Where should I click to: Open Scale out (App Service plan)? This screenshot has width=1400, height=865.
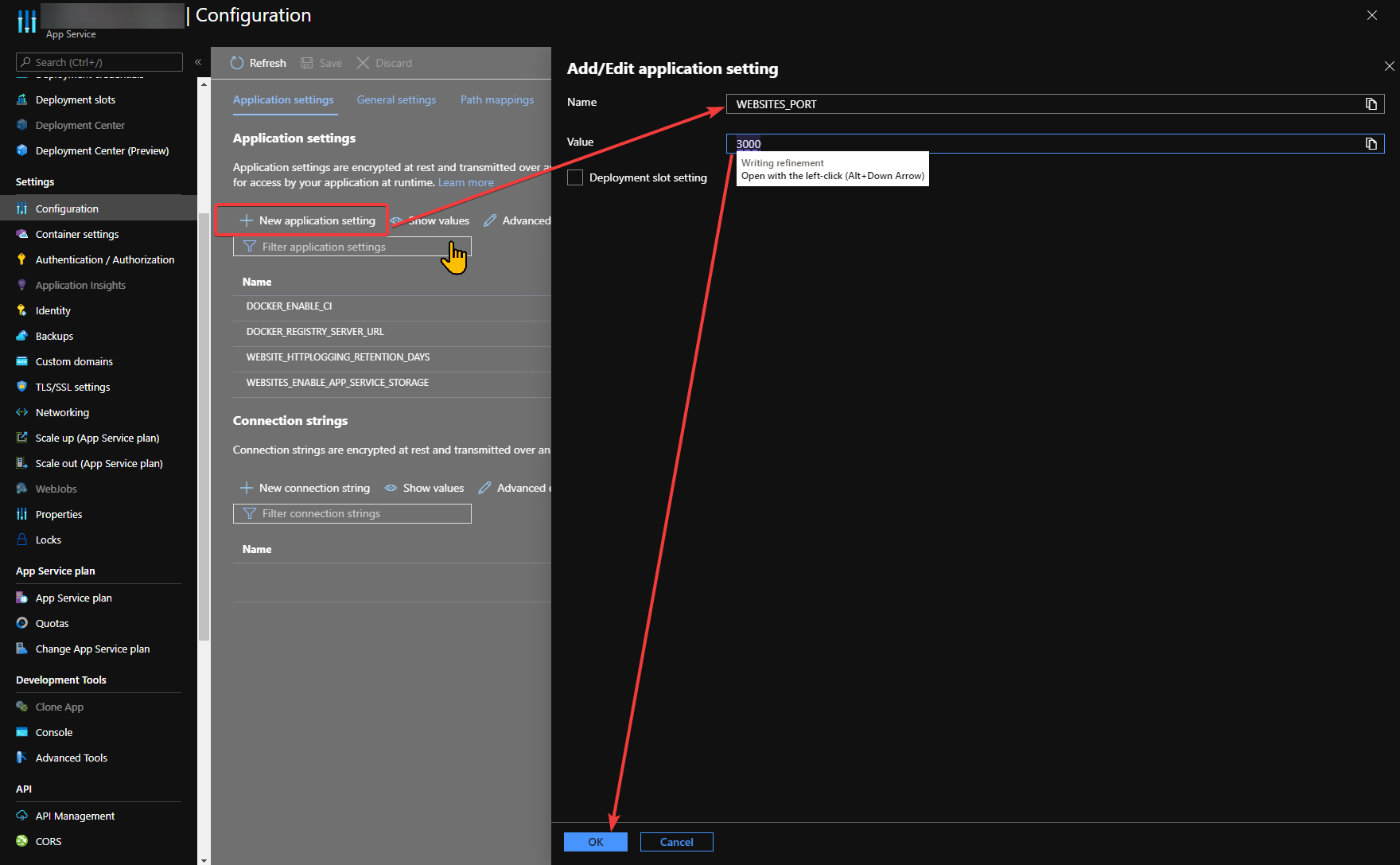pyautogui.click(x=99, y=463)
